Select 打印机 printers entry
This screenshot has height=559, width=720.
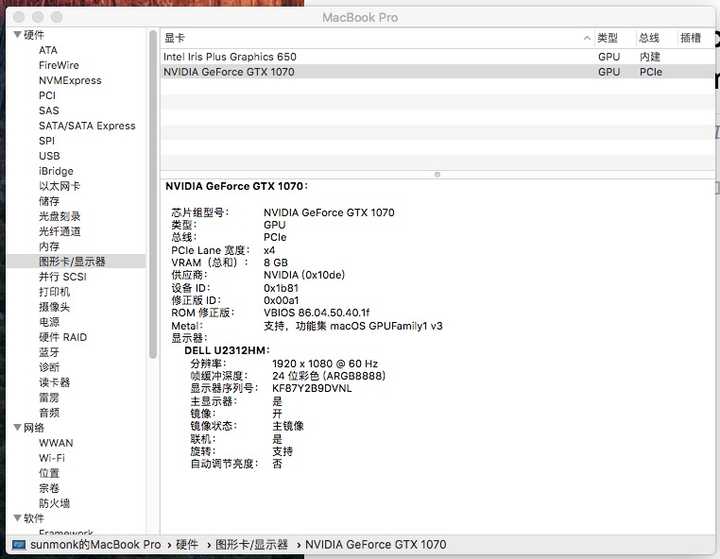point(54,292)
